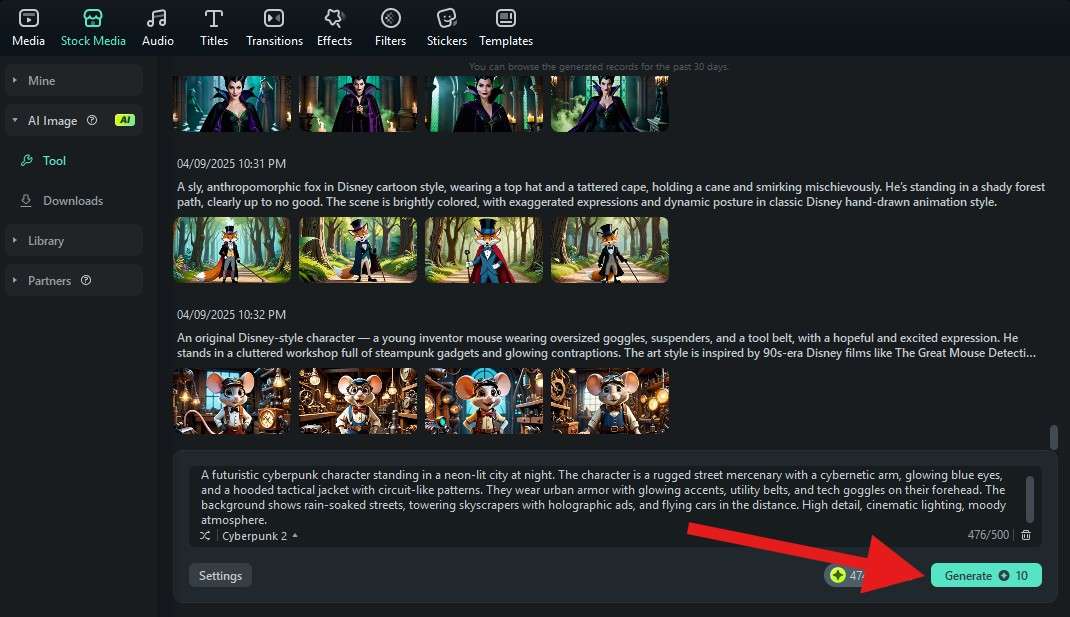Switch to Stock Media tab

[x=93, y=28]
